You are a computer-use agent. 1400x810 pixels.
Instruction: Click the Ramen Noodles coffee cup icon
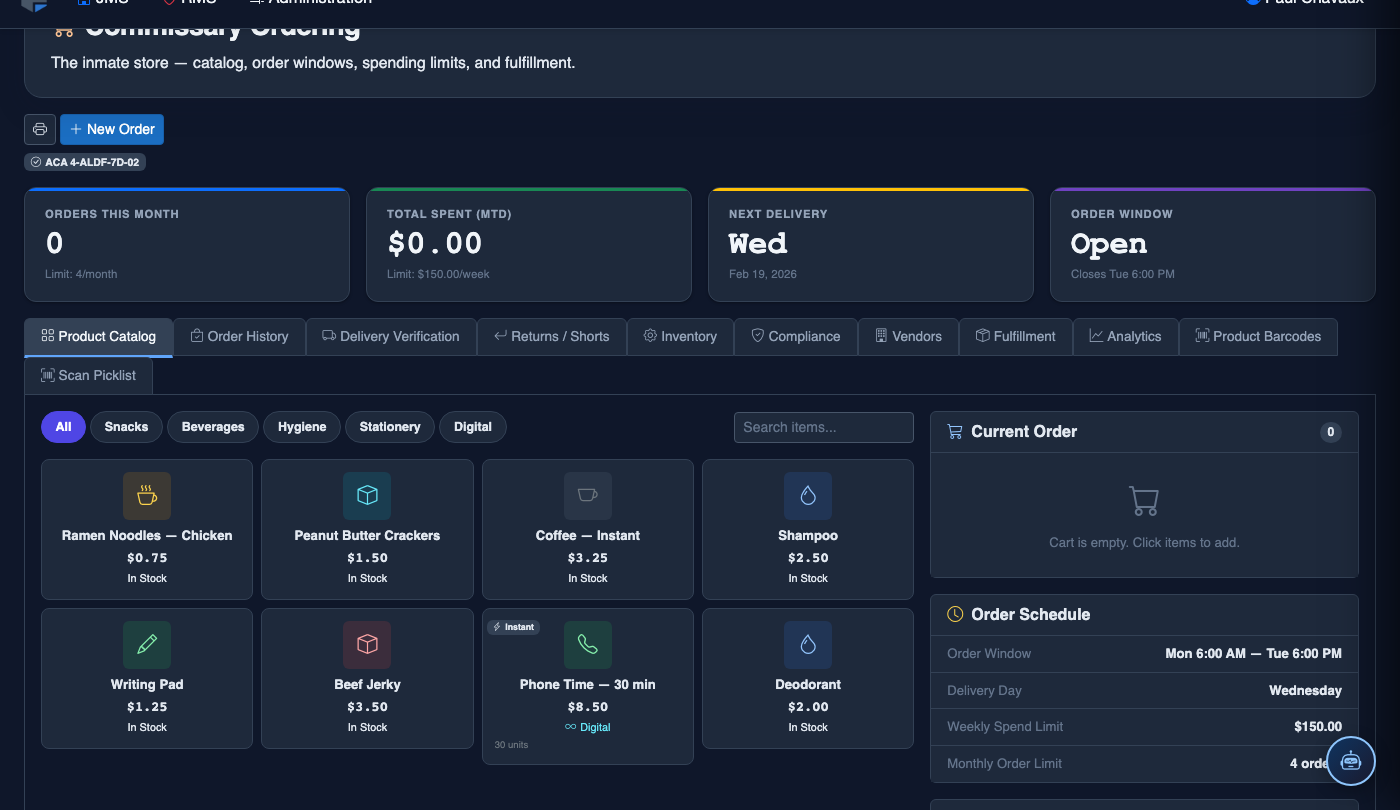tap(147, 496)
